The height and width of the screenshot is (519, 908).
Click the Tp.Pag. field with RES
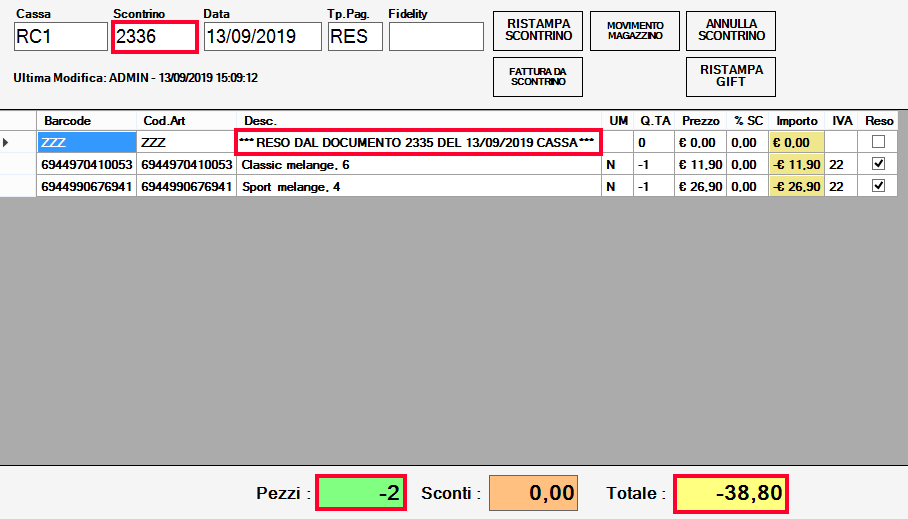coord(353,37)
